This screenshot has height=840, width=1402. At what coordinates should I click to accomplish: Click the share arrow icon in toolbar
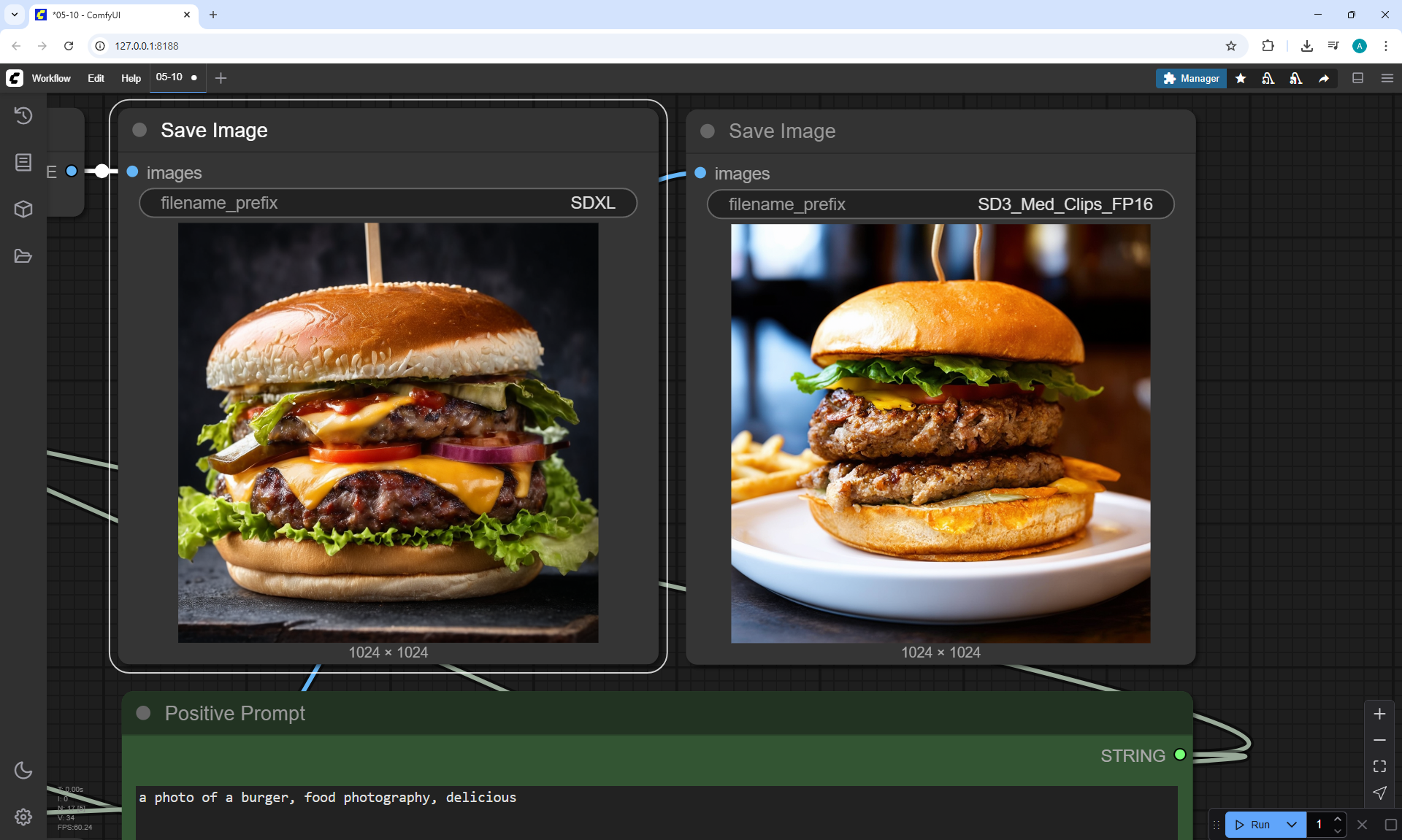tap(1324, 78)
